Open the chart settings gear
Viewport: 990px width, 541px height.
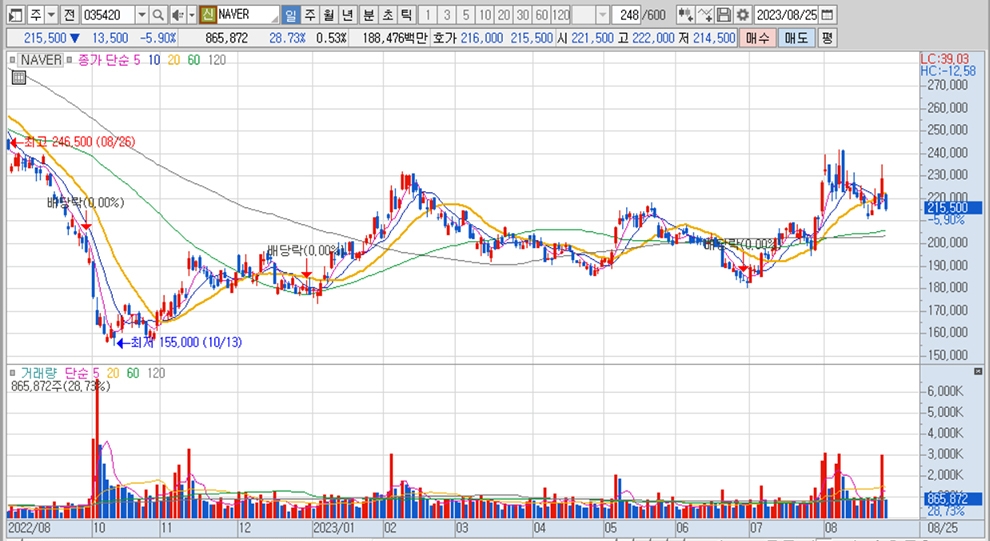coord(741,15)
